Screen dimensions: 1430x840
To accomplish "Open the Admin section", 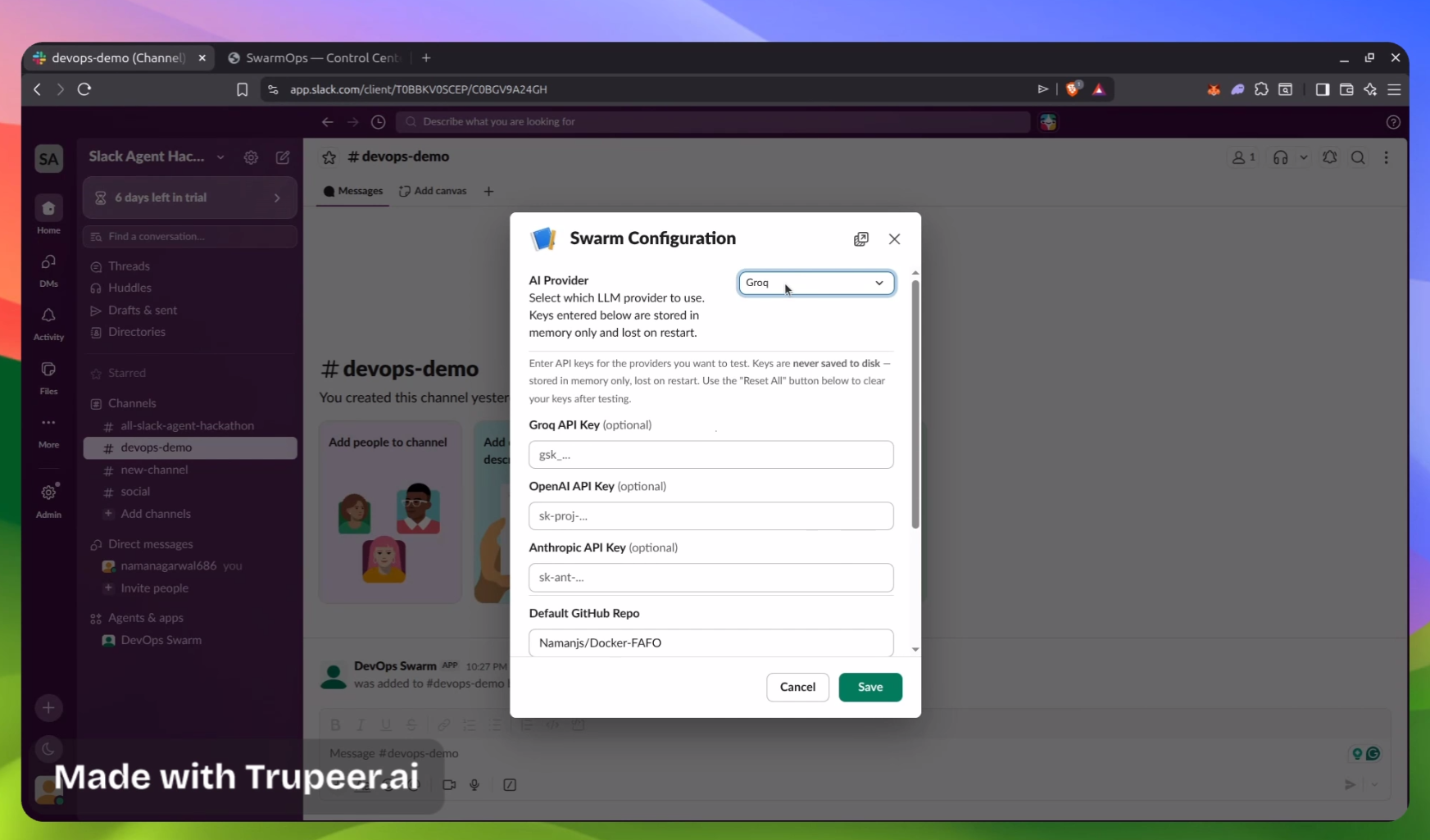I will pos(49,501).
